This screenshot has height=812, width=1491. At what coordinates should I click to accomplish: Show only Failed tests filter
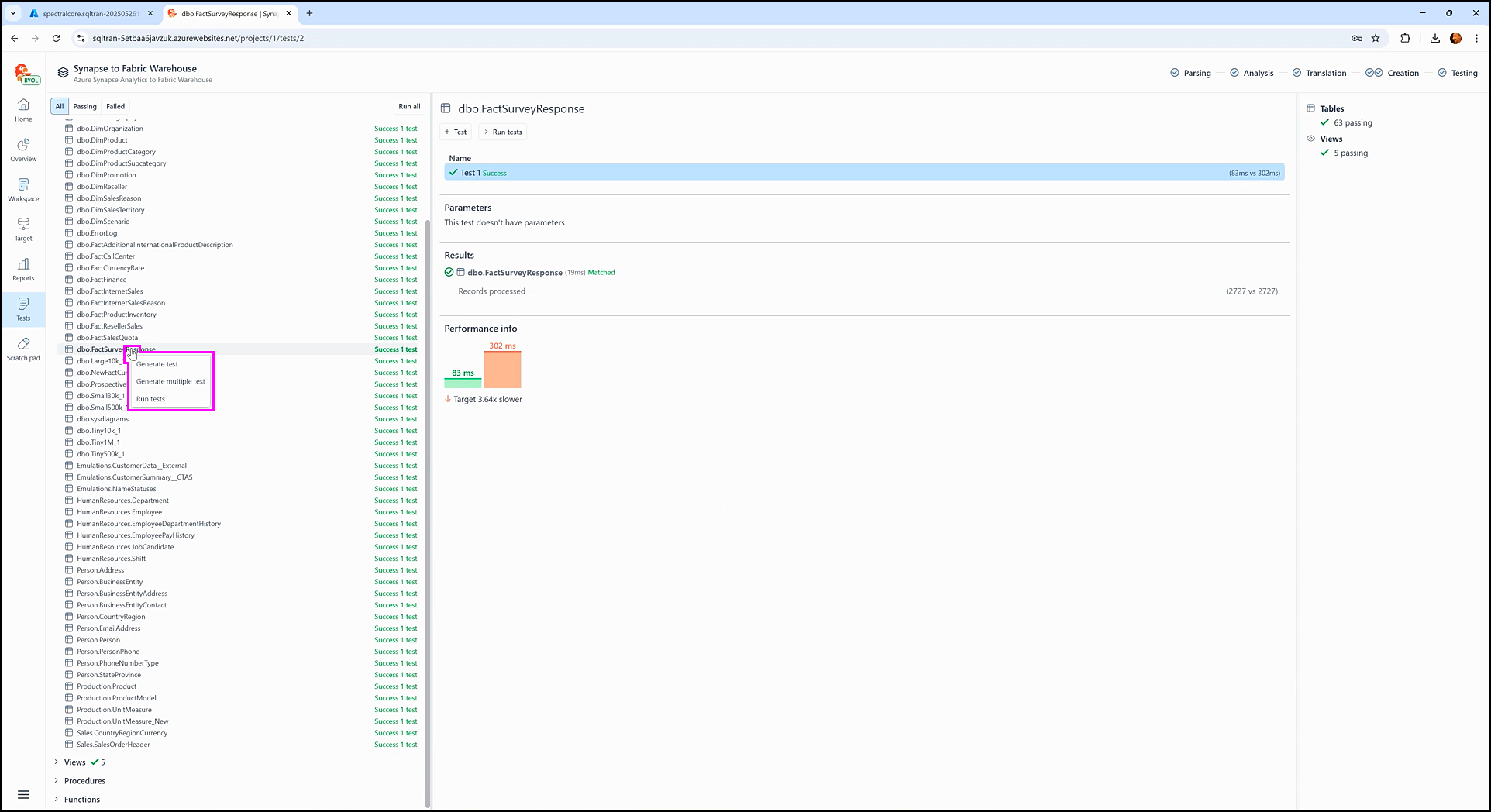(115, 107)
